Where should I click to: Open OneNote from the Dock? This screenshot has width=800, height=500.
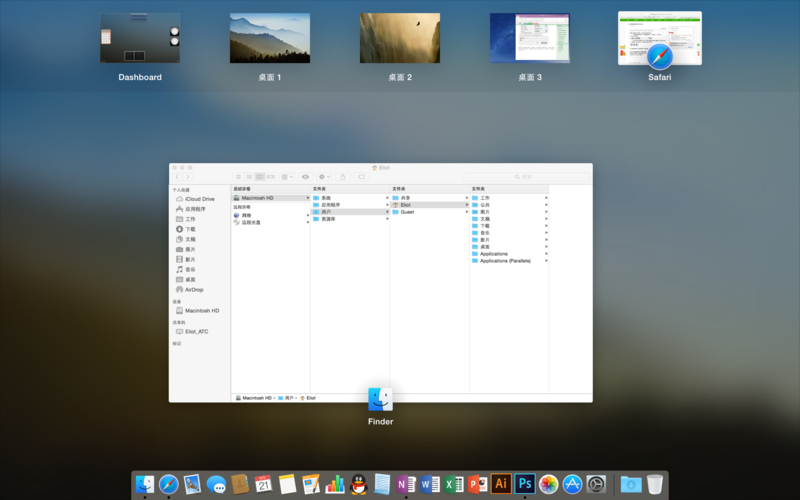tap(406, 484)
